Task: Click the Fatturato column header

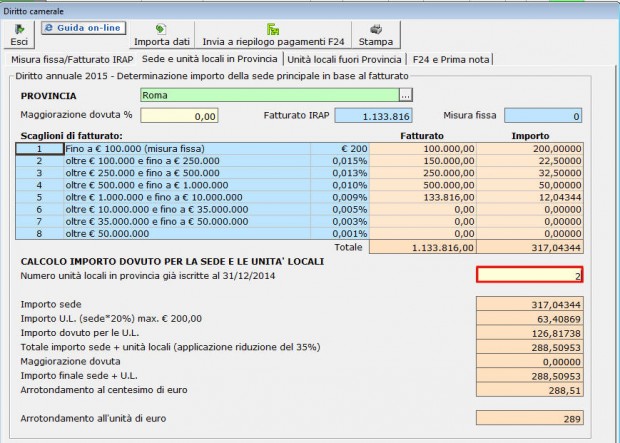Action: coord(422,136)
